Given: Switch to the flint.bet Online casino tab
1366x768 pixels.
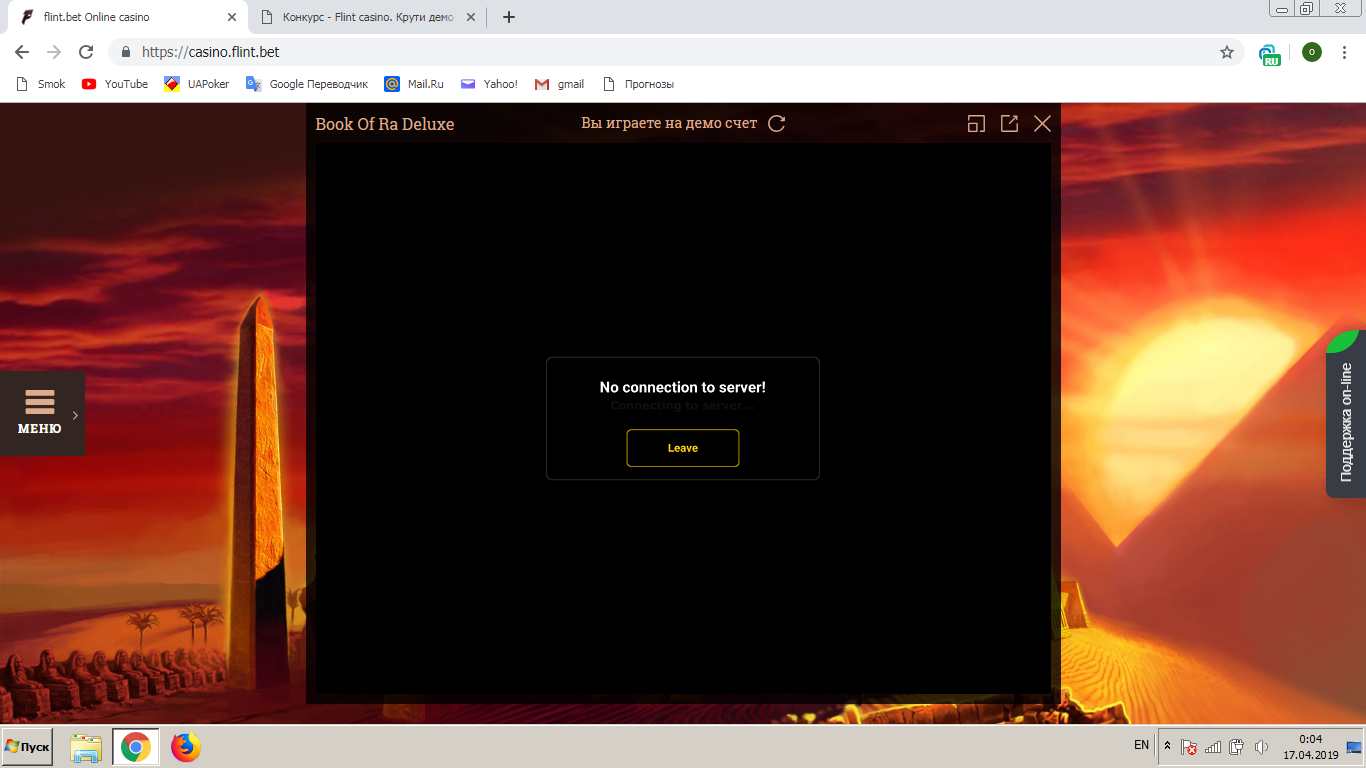Looking at the screenshot, I should [x=127, y=17].
